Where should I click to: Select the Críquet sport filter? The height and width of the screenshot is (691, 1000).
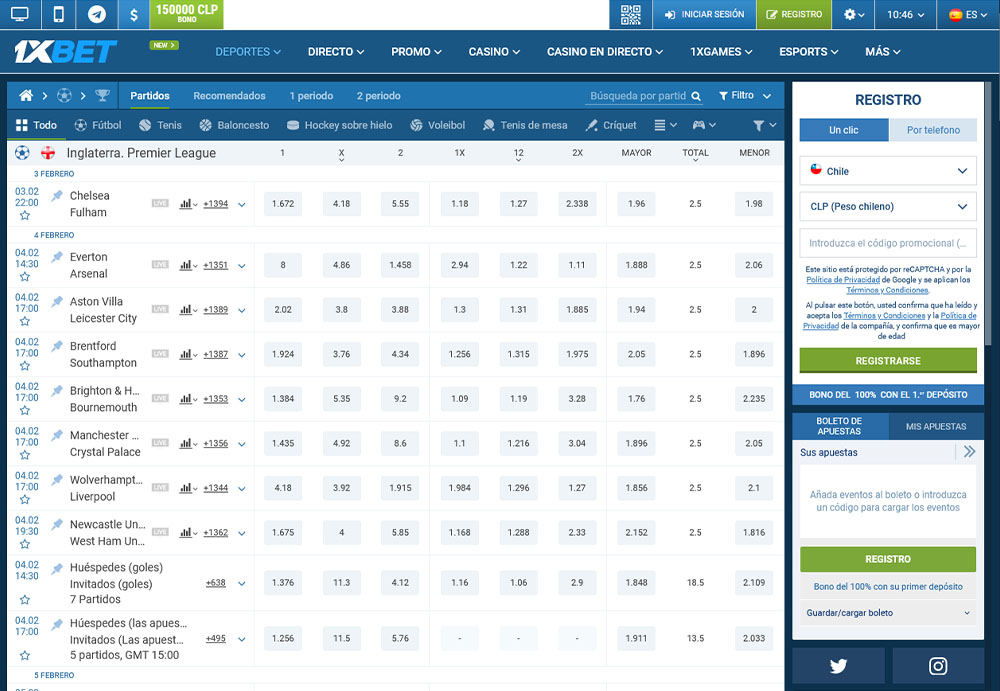click(x=610, y=125)
